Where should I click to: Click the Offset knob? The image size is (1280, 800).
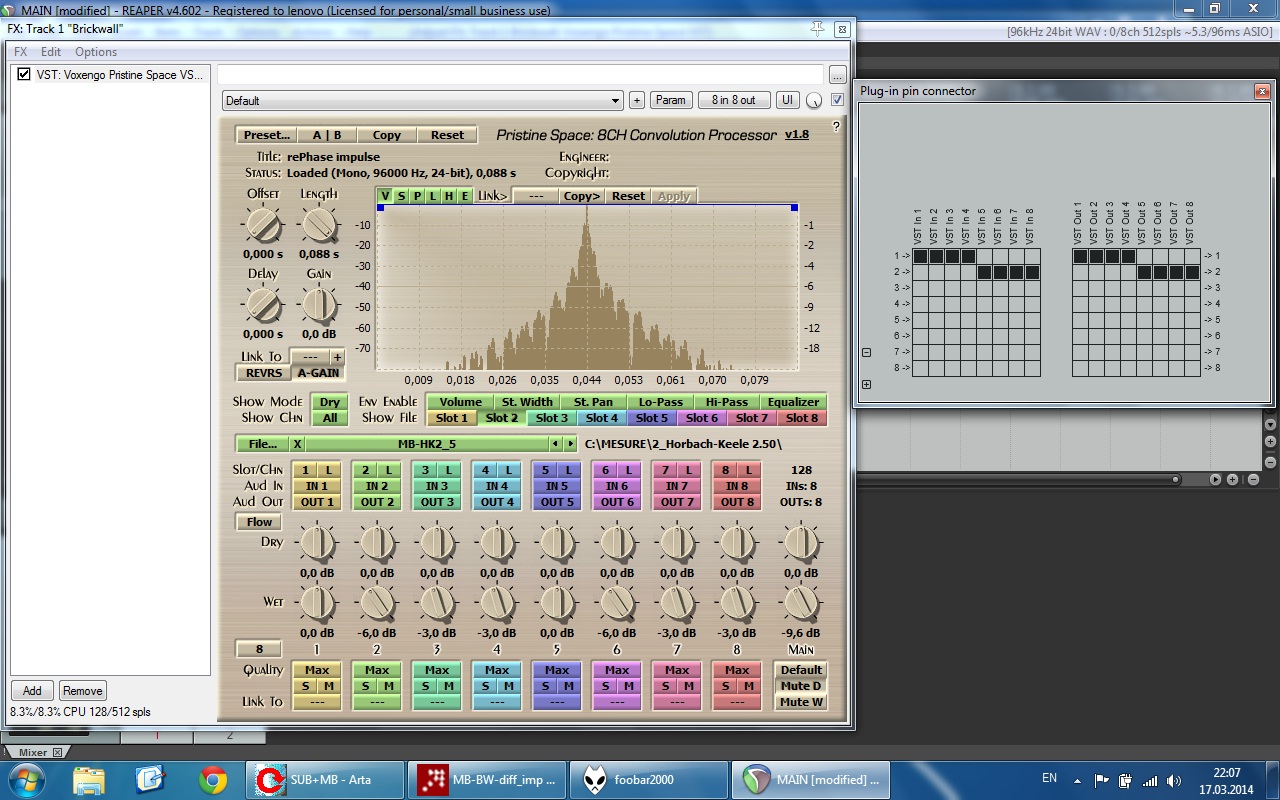(x=263, y=225)
